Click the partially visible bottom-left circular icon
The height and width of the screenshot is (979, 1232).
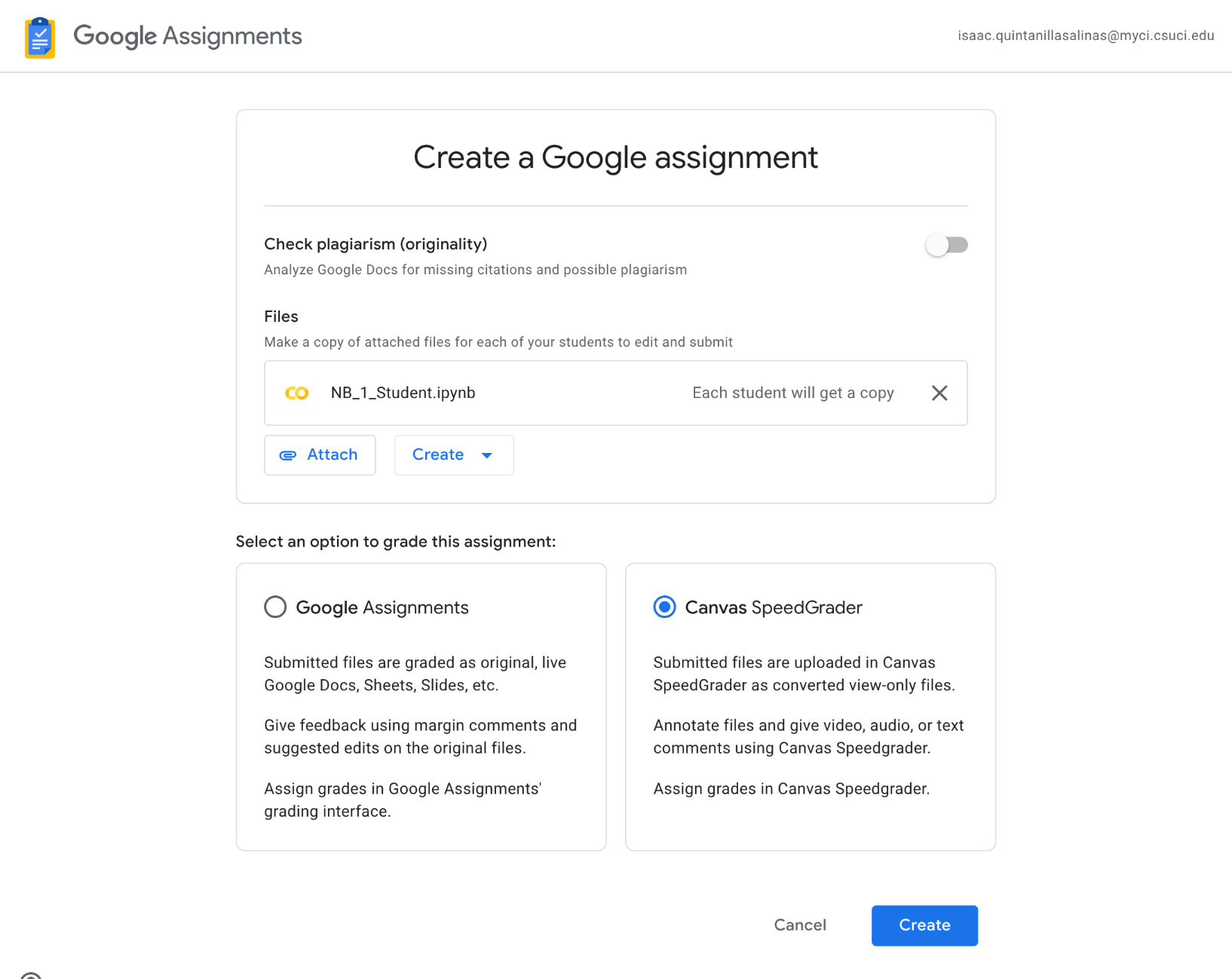[x=30, y=975]
